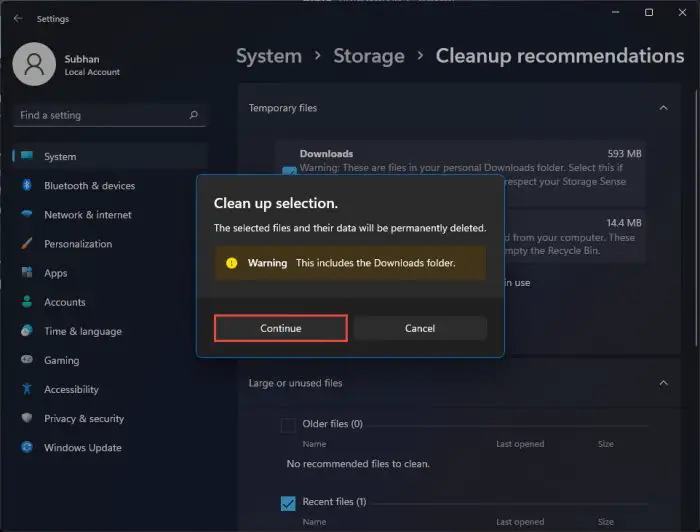Close the Settings window
Viewport: 700px width, 532px height.
tap(682, 12)
